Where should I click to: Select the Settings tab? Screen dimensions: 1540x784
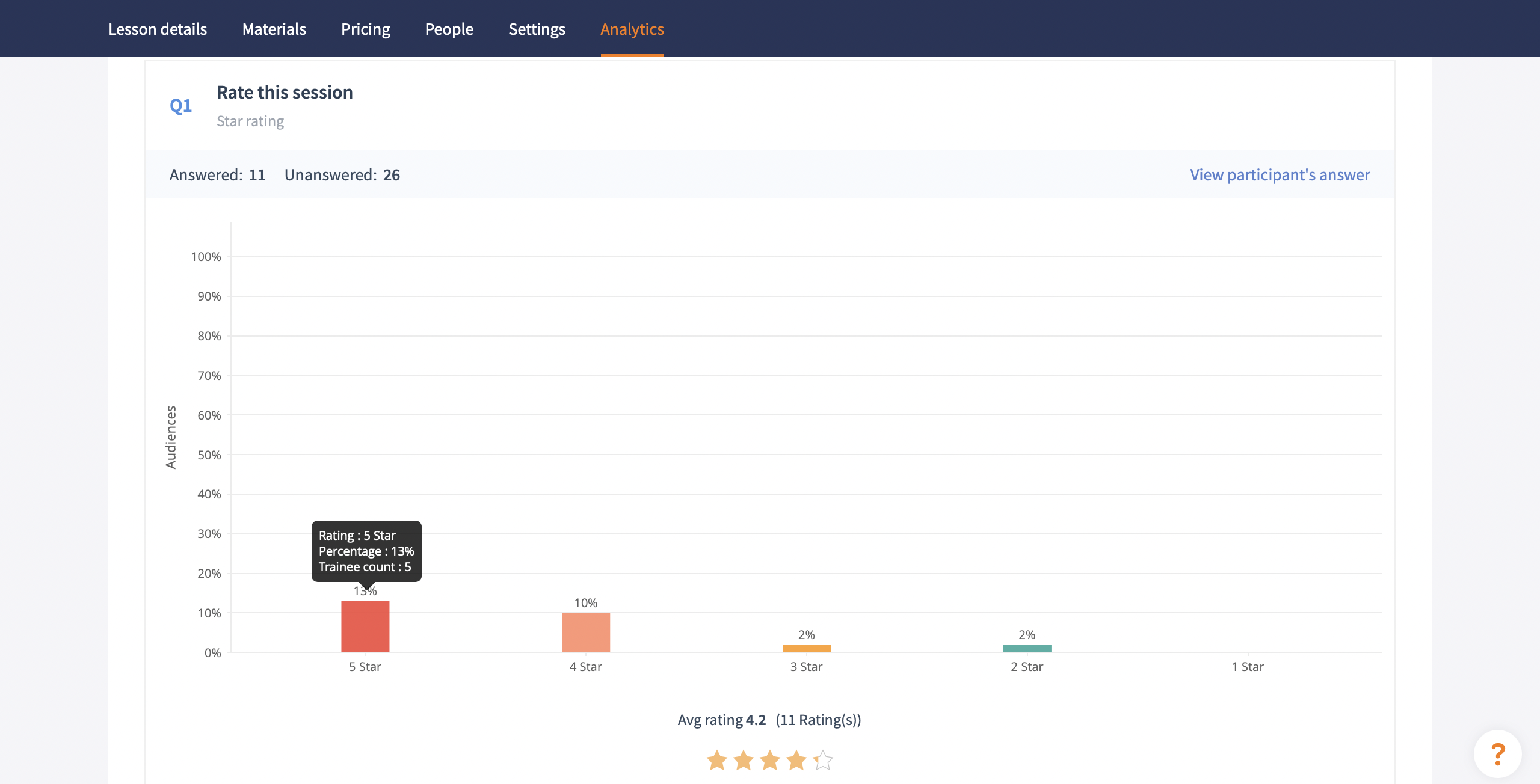pyautogui.click(x=537, y=29)
